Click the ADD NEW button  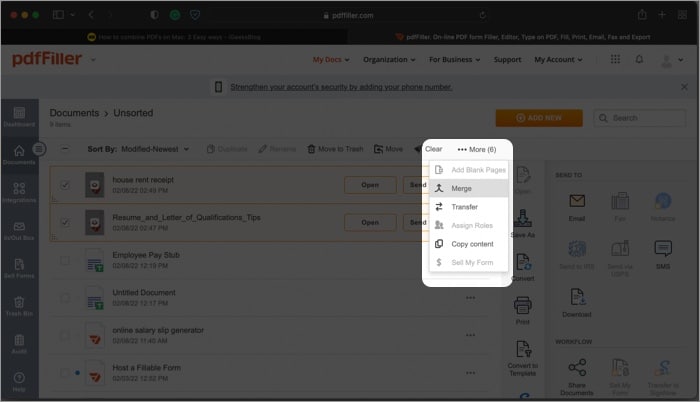[x=539, y=118]
